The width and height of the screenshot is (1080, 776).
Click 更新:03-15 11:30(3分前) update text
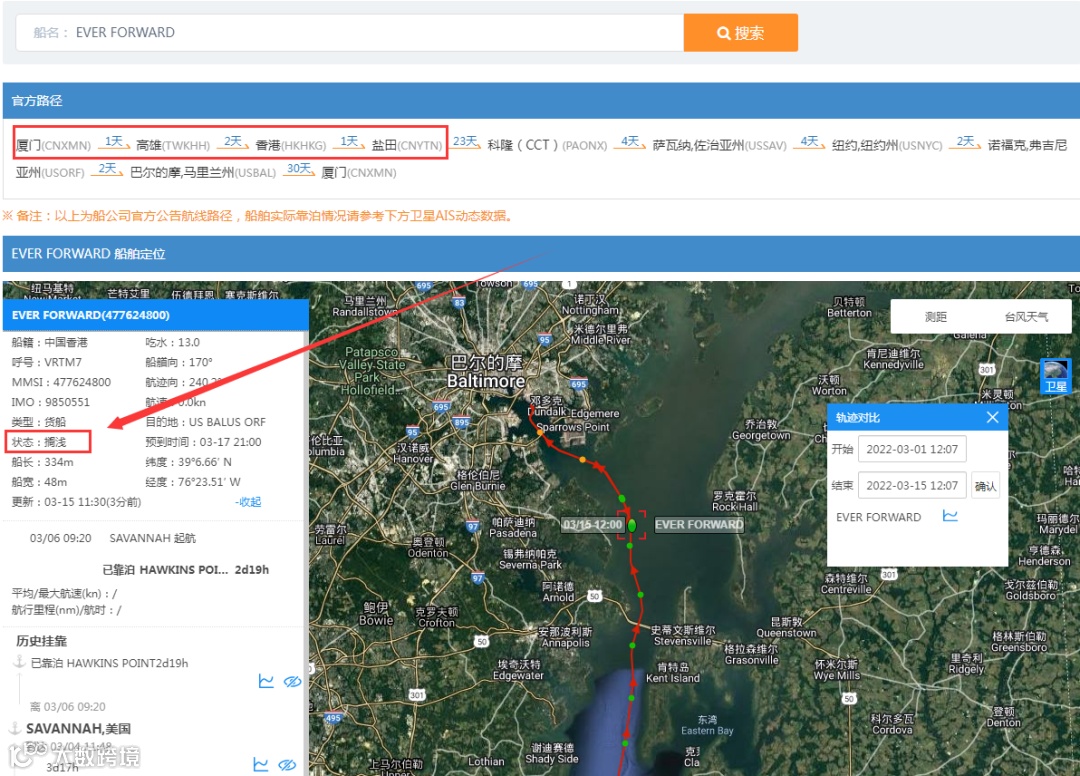tap(76, 502)
